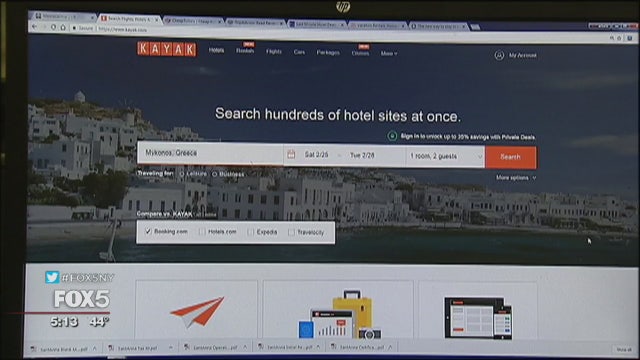
Task: Click the orange Search button
Action: tap(511, 157)
